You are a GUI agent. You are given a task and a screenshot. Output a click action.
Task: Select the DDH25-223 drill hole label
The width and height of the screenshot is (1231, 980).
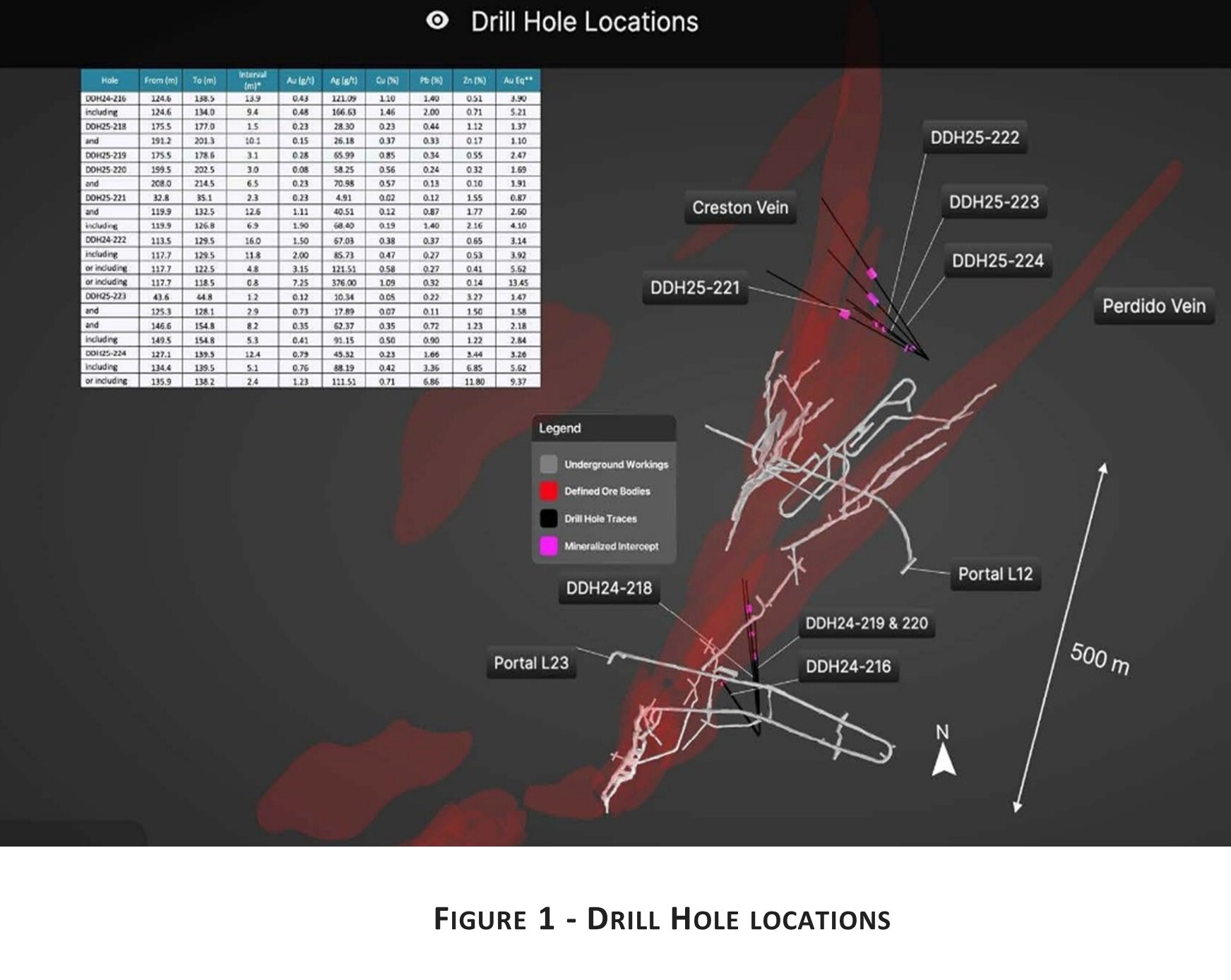pos(994,203)
